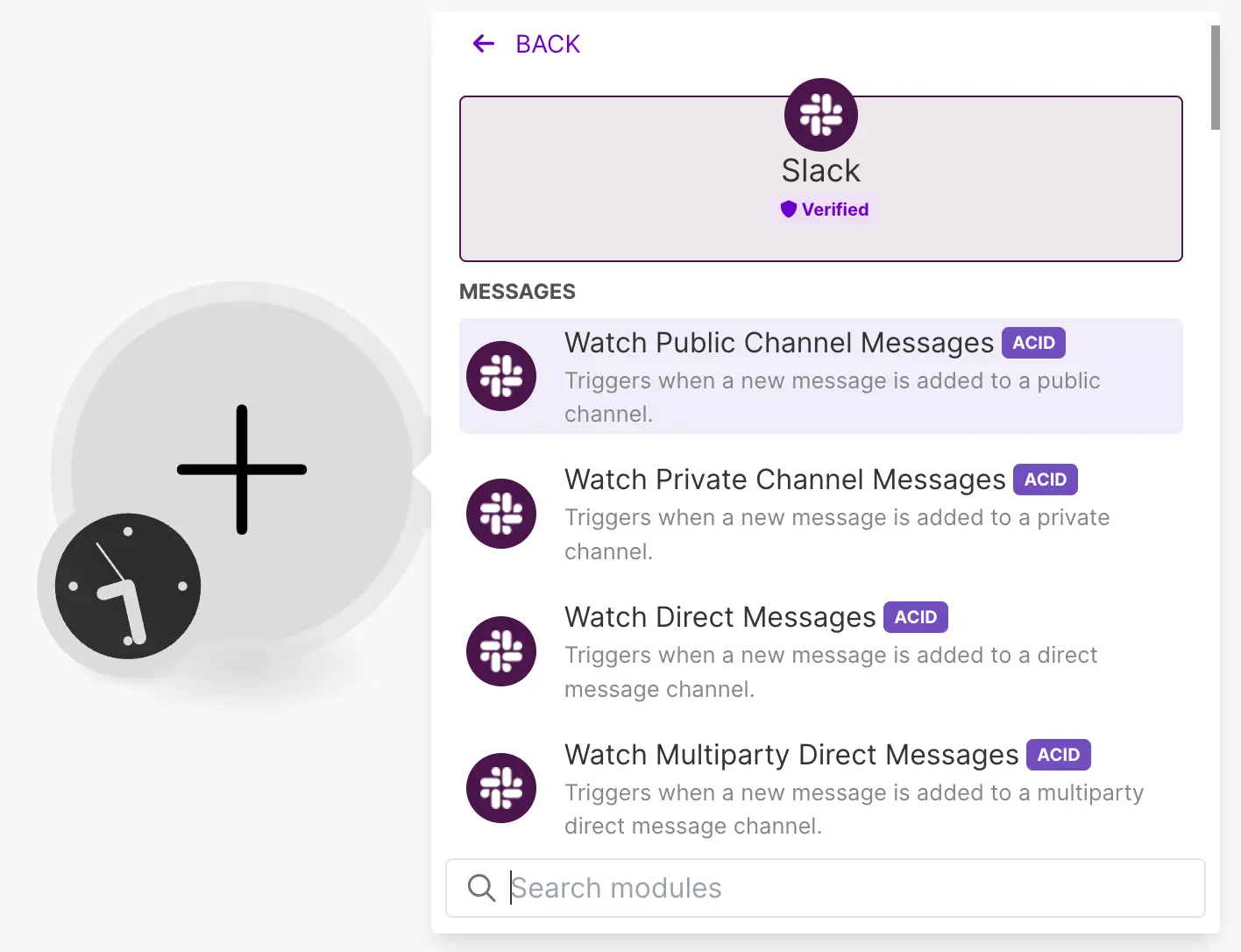
Task: Focus the Search modules input field
Action: point(826,888)
